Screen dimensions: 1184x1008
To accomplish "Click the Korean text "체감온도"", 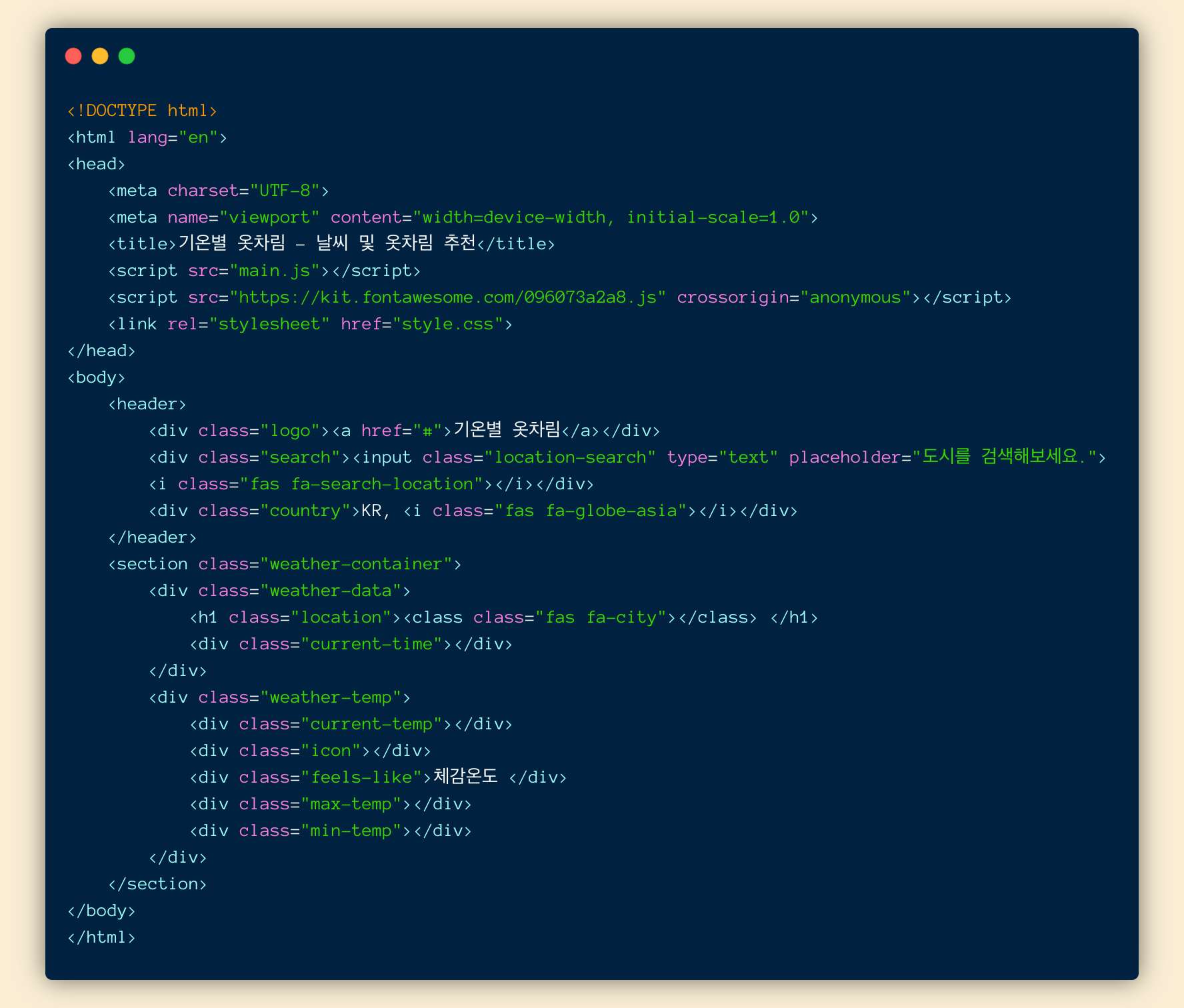I will tap(465, 777).
